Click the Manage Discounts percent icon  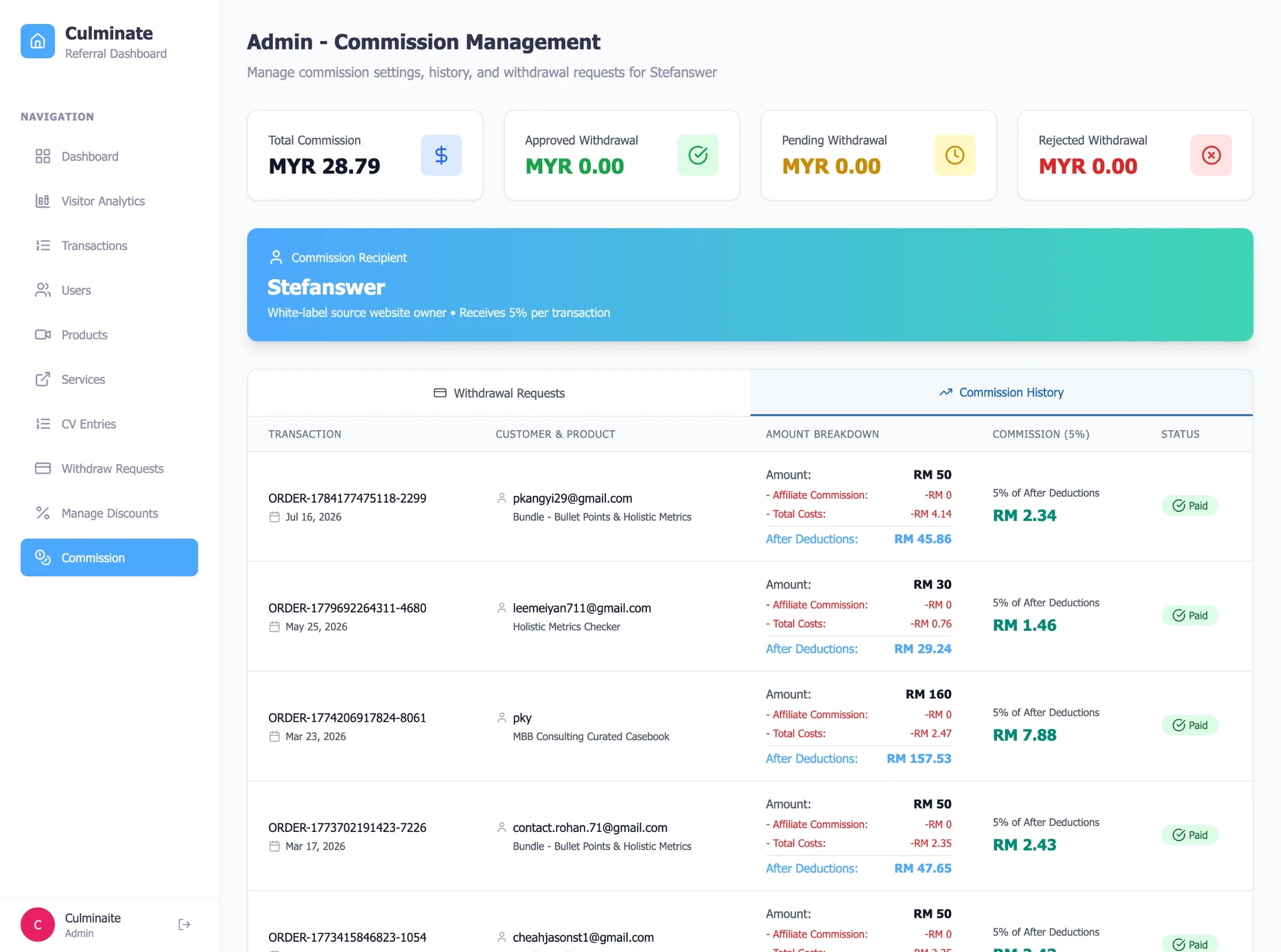(x=43, y=513)
